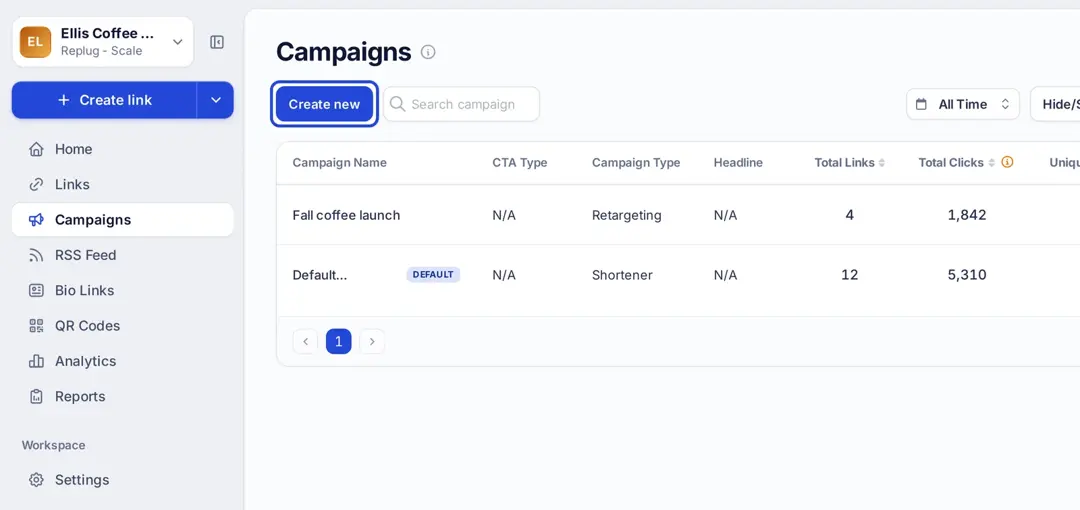1080x510 pixels.
Task: Go to previous page arrow
Action: 305,341
